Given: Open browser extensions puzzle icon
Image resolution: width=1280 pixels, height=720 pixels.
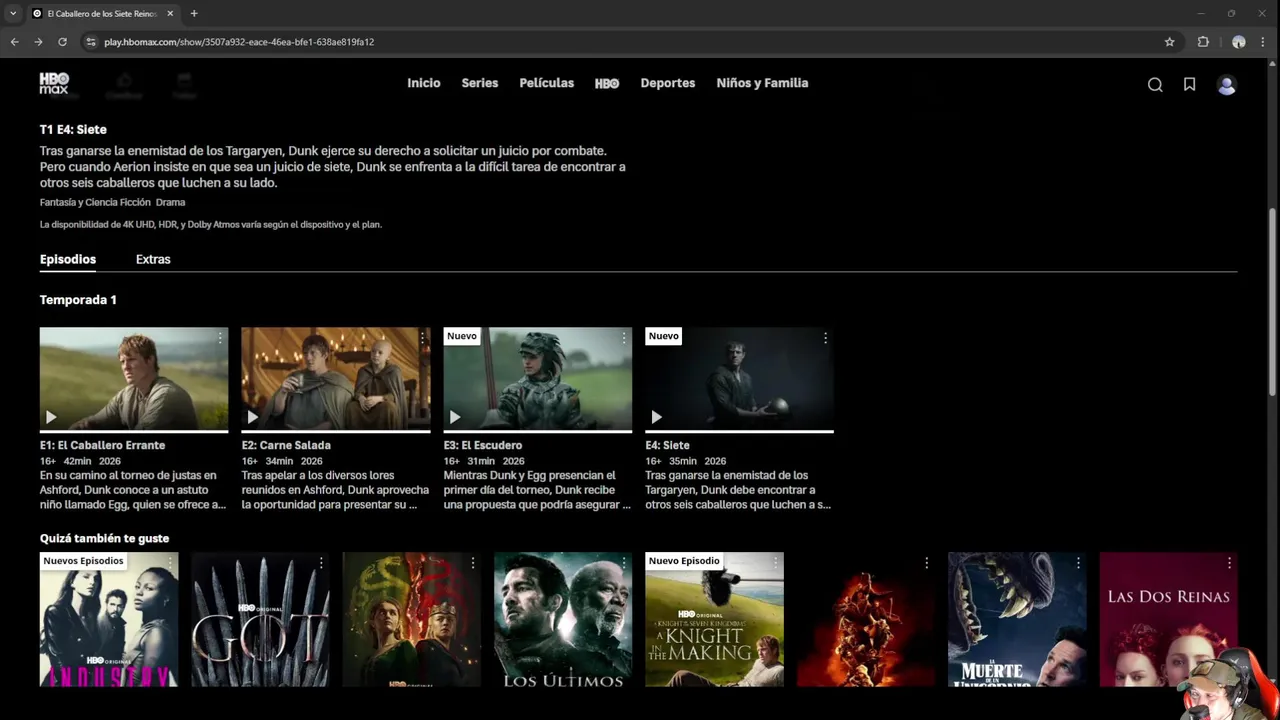Looking at the screenshot, I should pyautogui.click(x=1203, y=42).
